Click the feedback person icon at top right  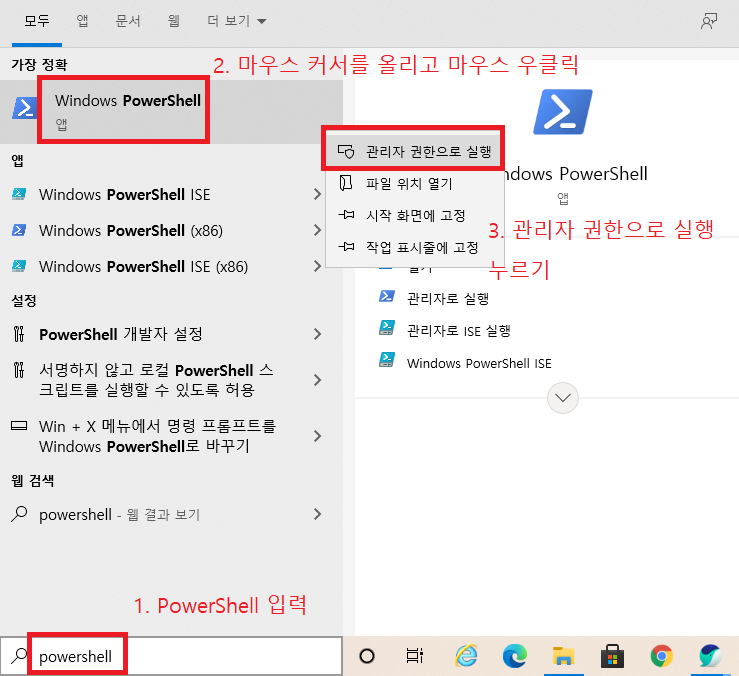(708, 21)
